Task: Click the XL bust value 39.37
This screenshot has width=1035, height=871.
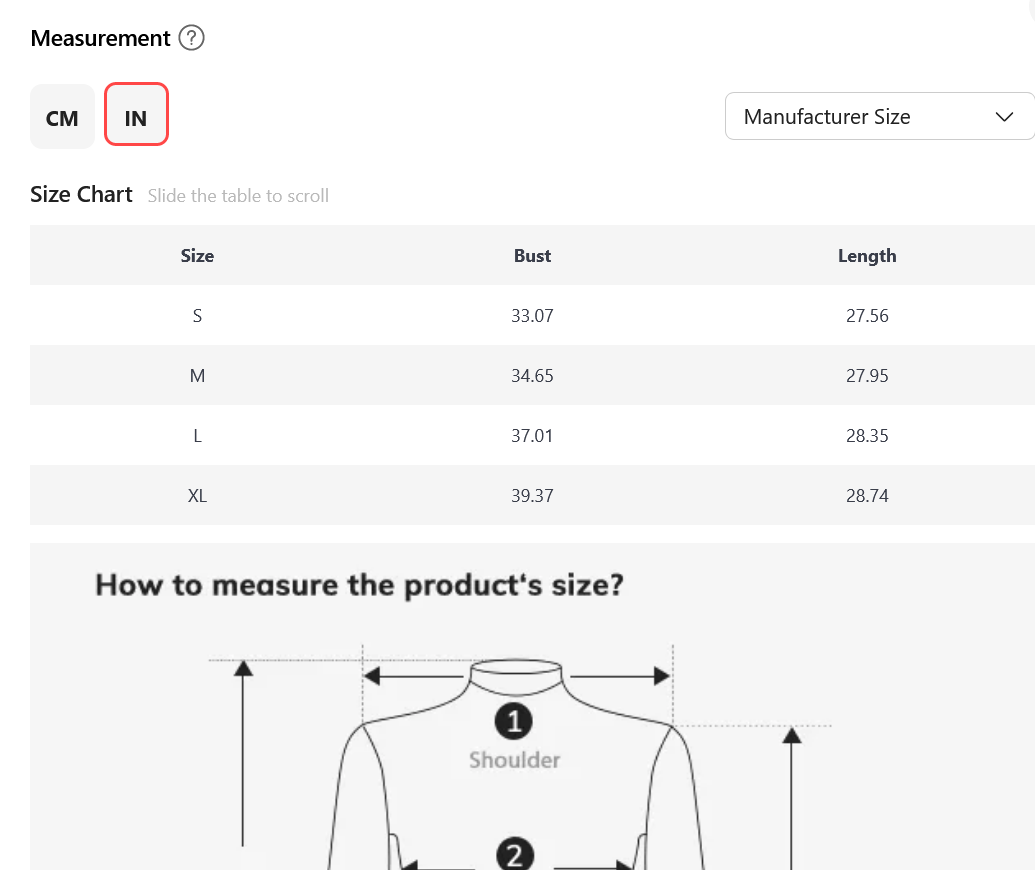Action: point(532,496)
